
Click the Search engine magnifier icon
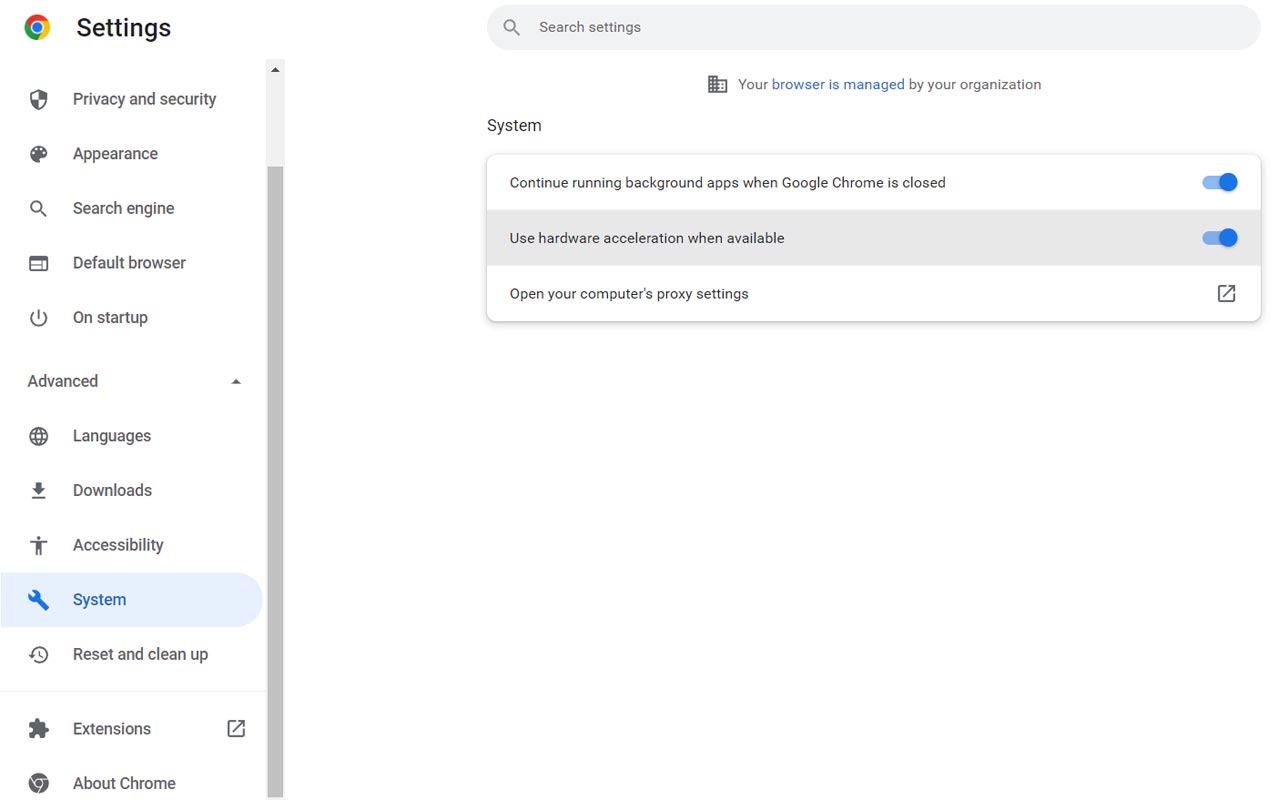[x=38, y=208]
